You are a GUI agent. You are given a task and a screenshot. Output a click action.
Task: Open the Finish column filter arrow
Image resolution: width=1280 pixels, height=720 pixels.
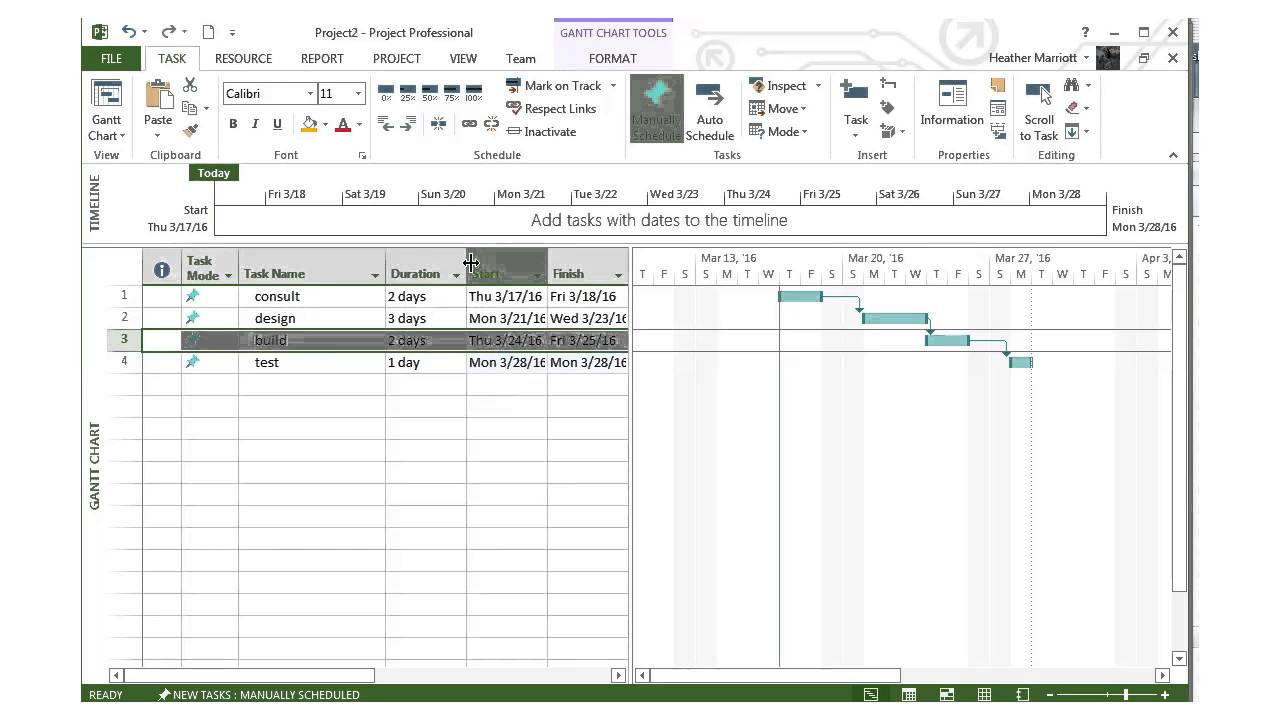click(618, 275)
